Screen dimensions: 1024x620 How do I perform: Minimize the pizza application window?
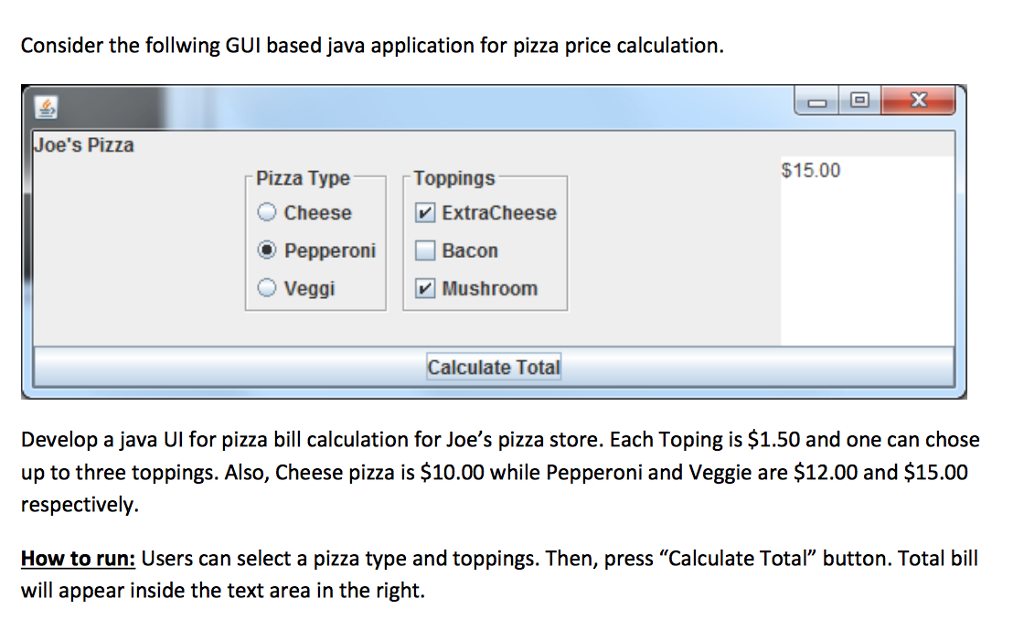point(815,100)
